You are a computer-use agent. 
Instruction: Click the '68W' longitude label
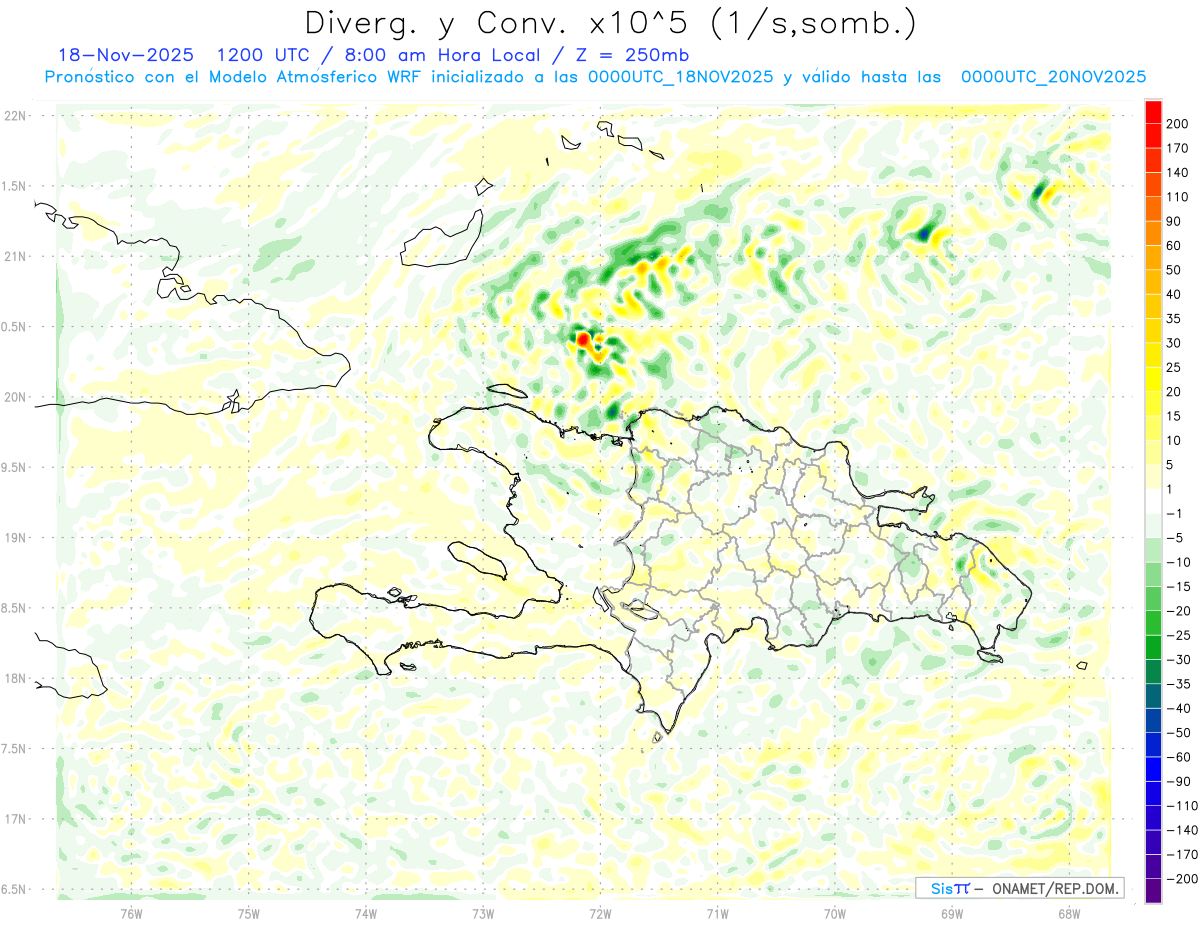[x=1069, y=913]
